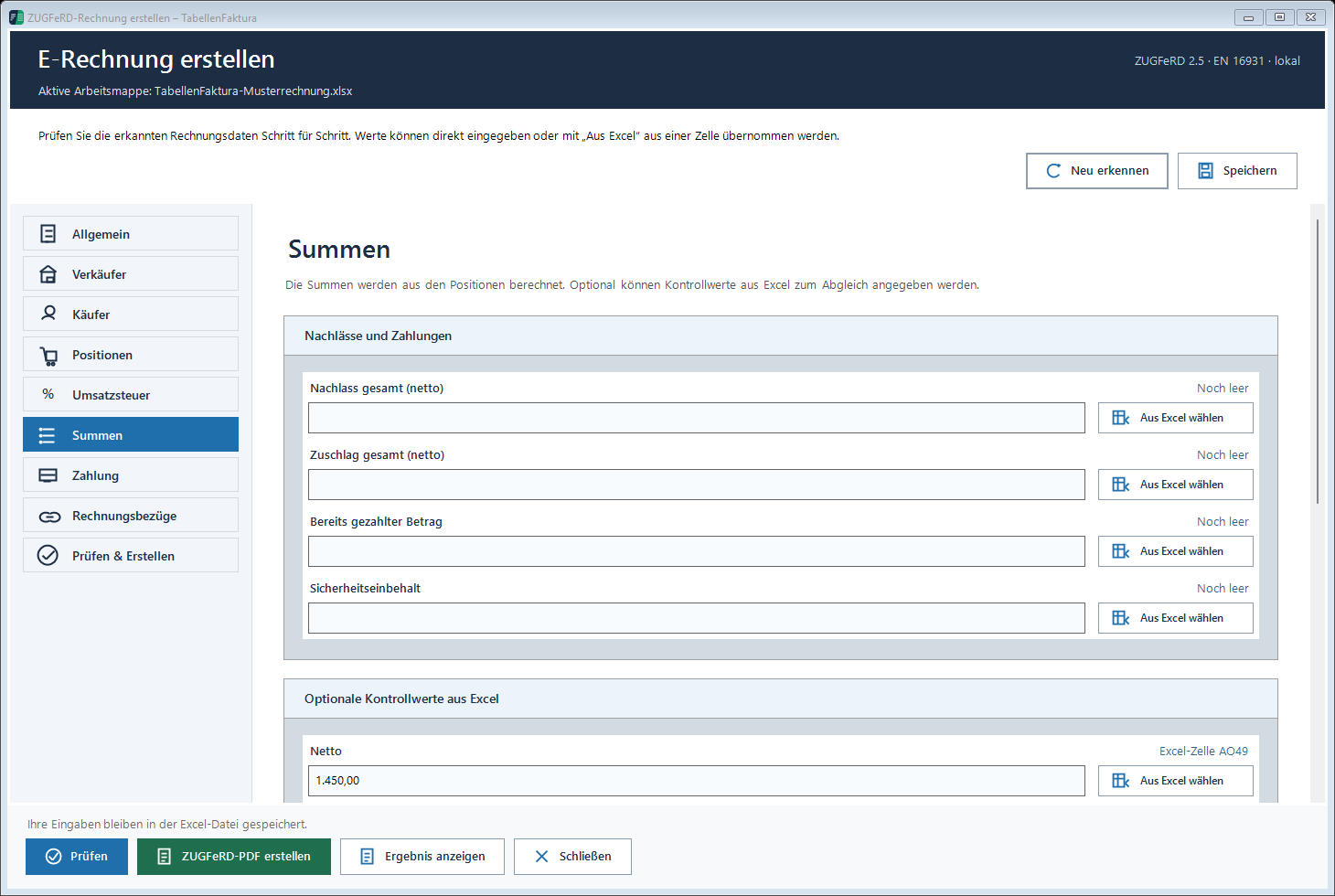Screen dimensions: 1335x896
Task: Start validation with the Prüfen button
Action: (x=77, y=857)
